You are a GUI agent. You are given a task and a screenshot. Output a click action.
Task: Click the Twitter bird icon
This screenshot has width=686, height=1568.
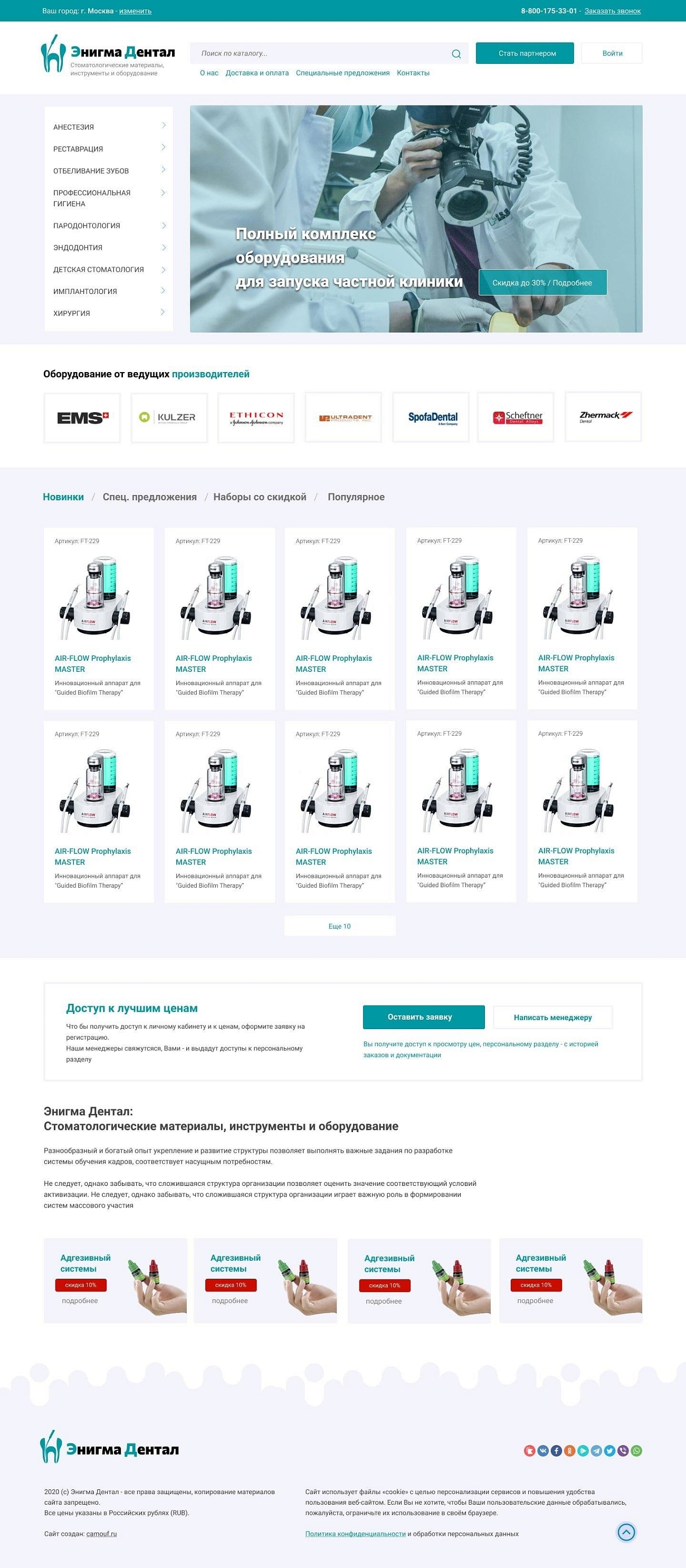click(610, 1450)
